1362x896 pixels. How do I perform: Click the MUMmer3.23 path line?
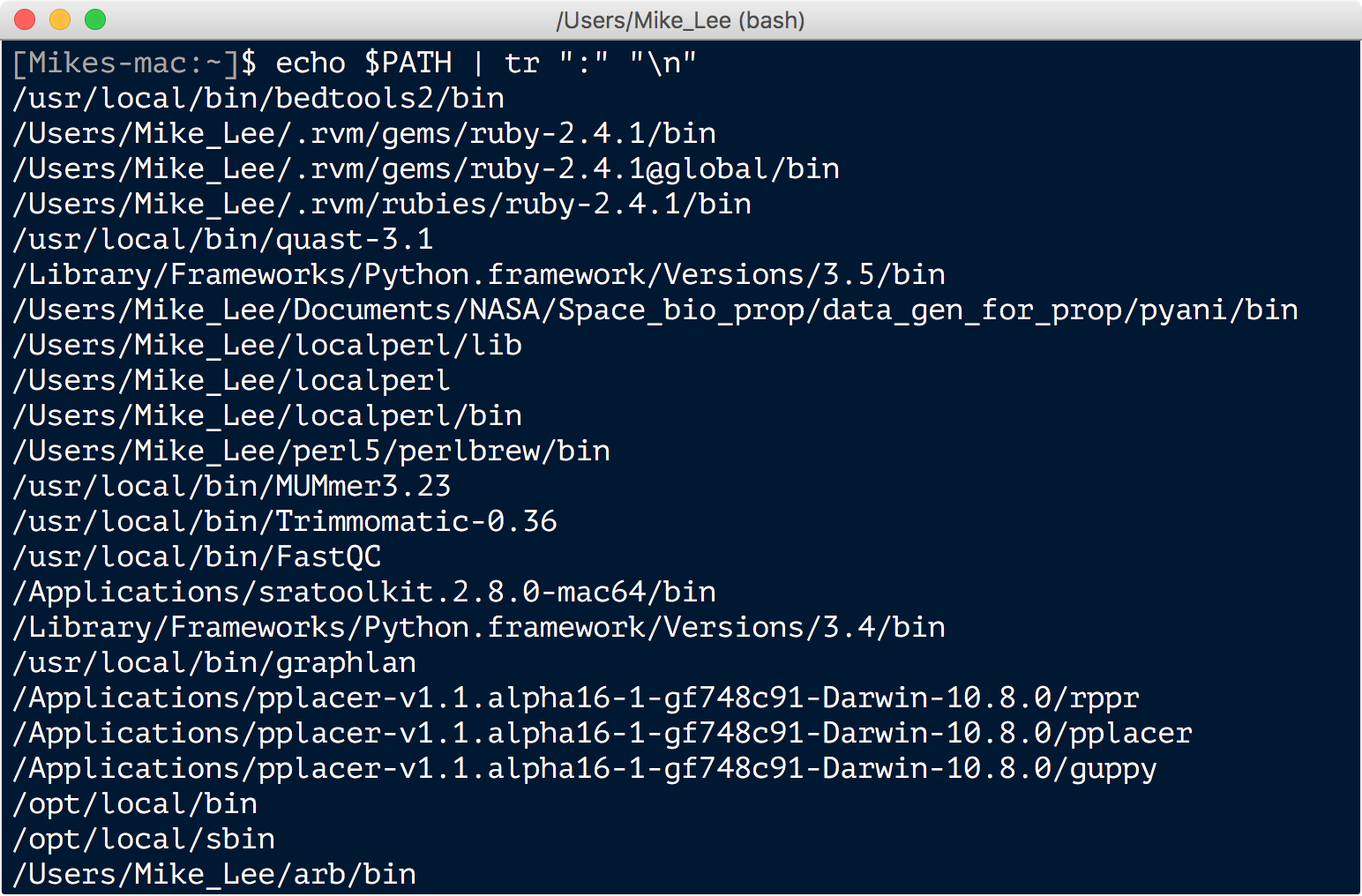232,487
